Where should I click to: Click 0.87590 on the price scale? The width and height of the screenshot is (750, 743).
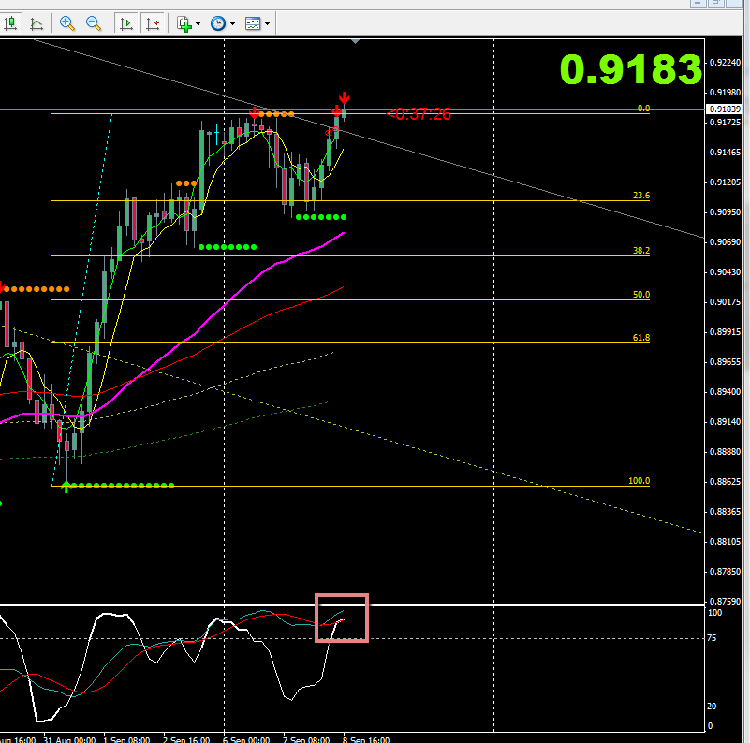tap(725, 601)
